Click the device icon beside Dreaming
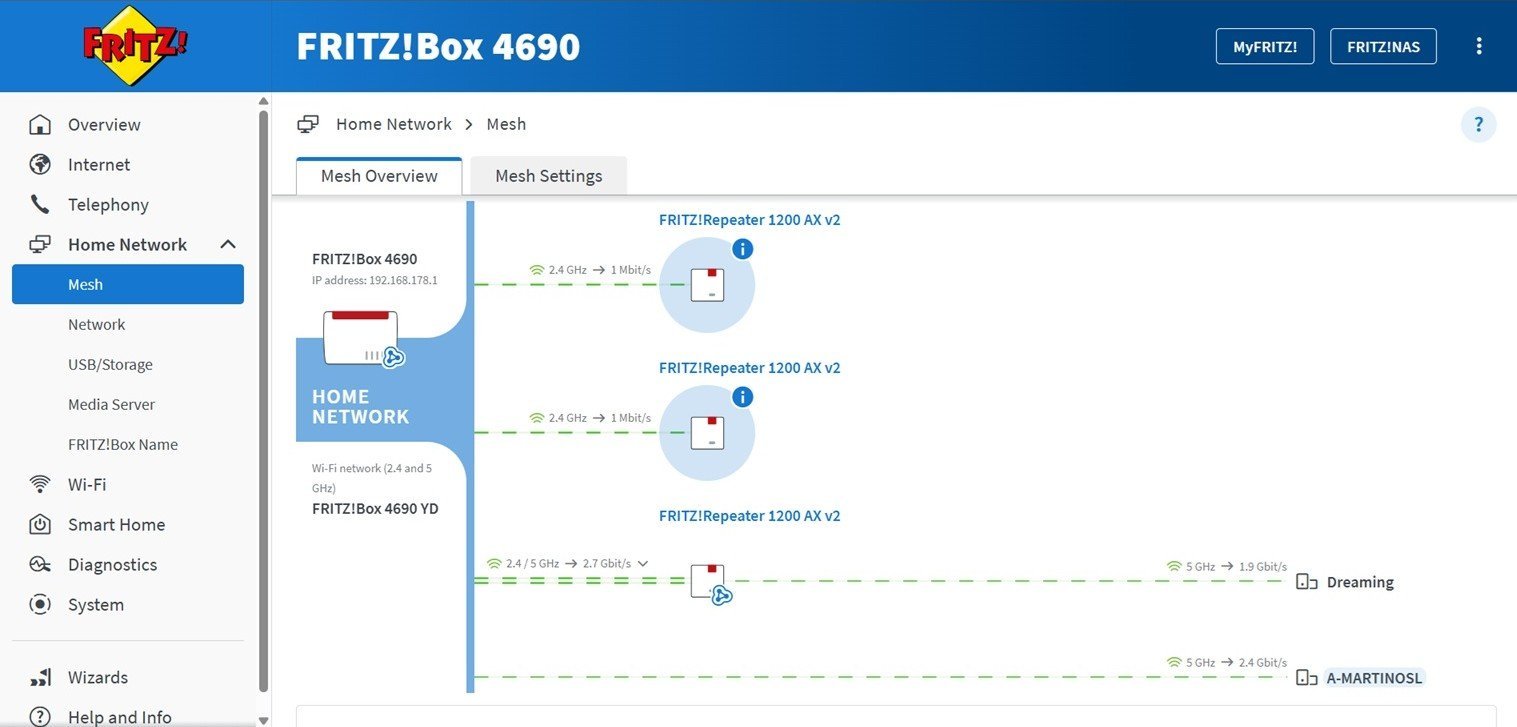Screen dimensions: 1517x727 tap(1306, 582)
